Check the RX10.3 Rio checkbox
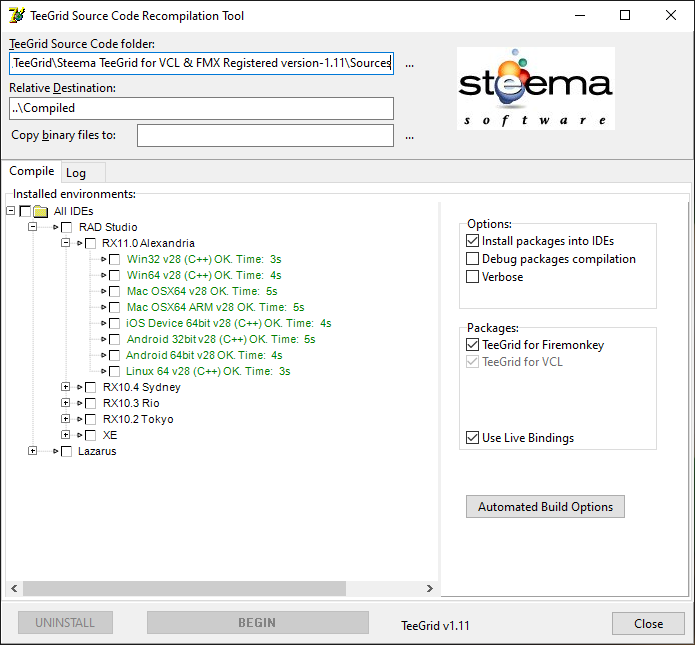The image size is (695, 645). [90, 403]
